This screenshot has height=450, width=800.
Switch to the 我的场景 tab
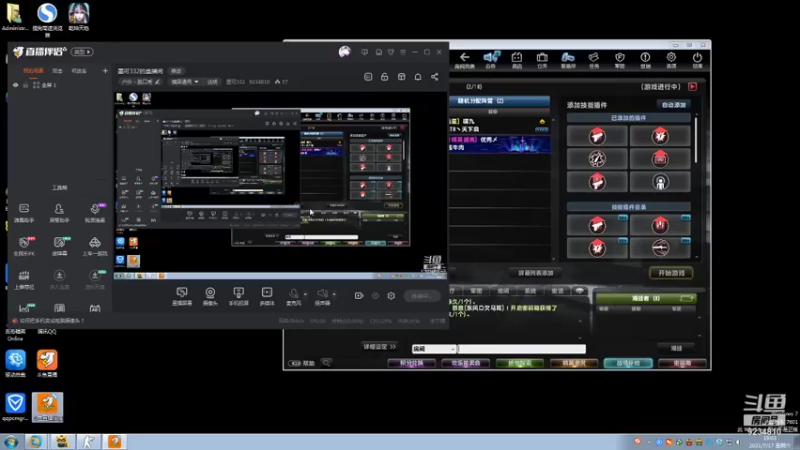33,71
